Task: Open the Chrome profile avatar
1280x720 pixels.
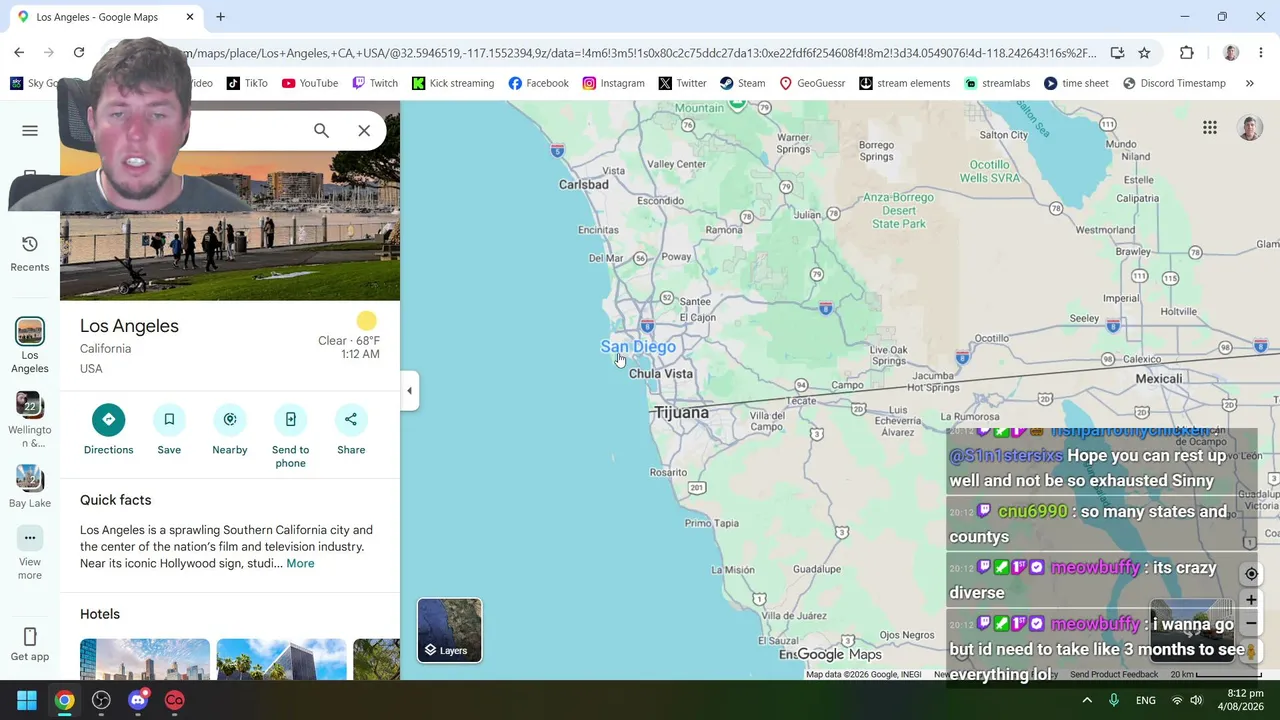Action: click(x=1231, y=53)
